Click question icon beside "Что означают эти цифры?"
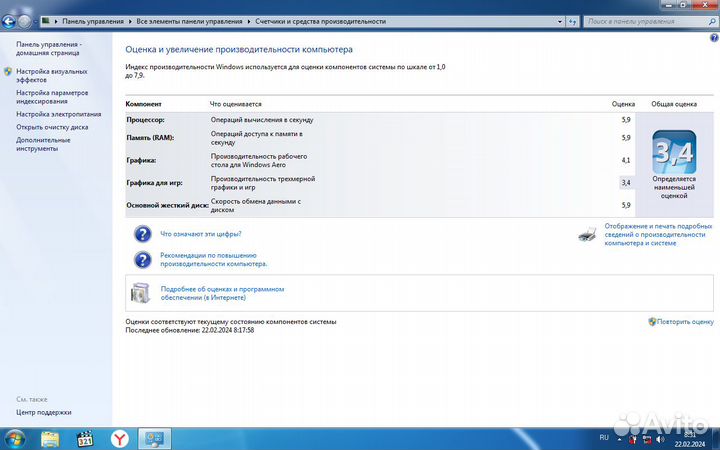Image resolution: width=720 pixels, height=450 pixels. click(143, 234)
